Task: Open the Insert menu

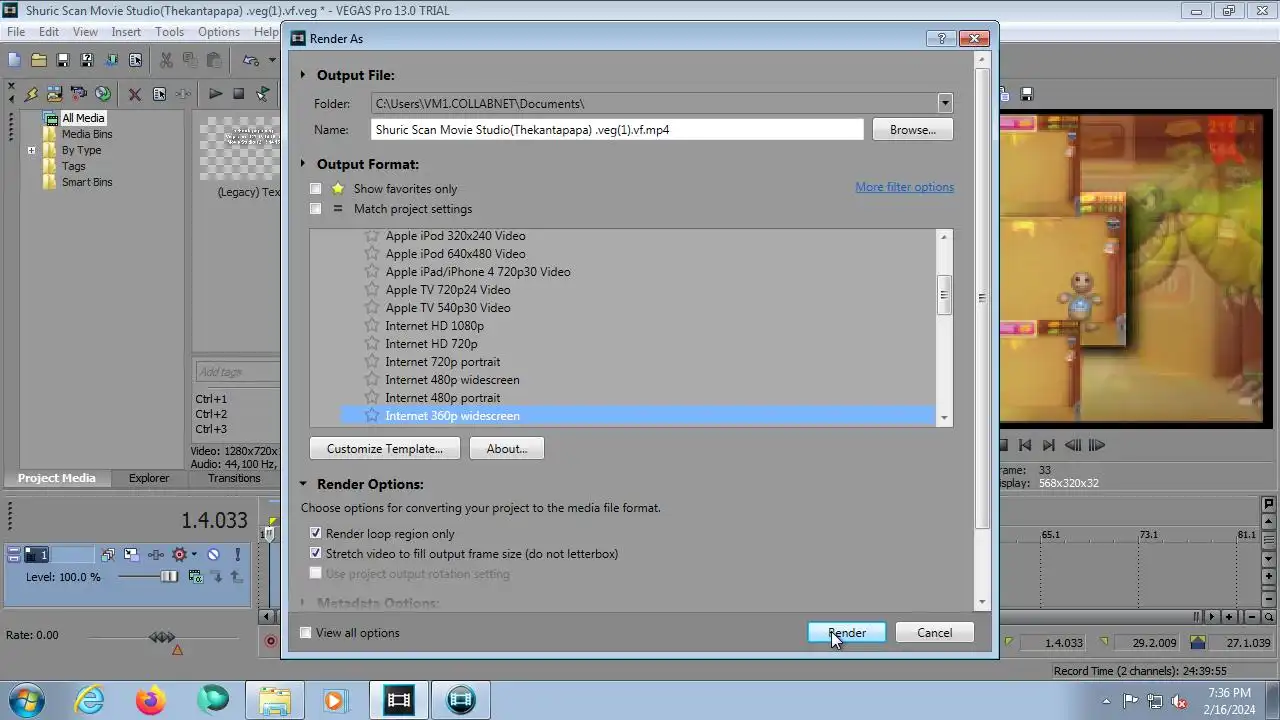Action: point(126,32)
